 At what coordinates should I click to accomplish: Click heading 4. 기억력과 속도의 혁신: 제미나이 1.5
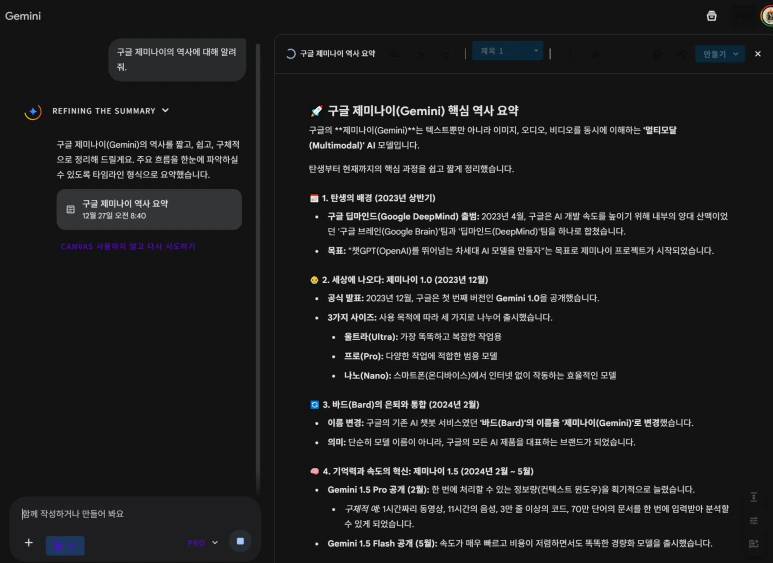[x=428, y=471]
